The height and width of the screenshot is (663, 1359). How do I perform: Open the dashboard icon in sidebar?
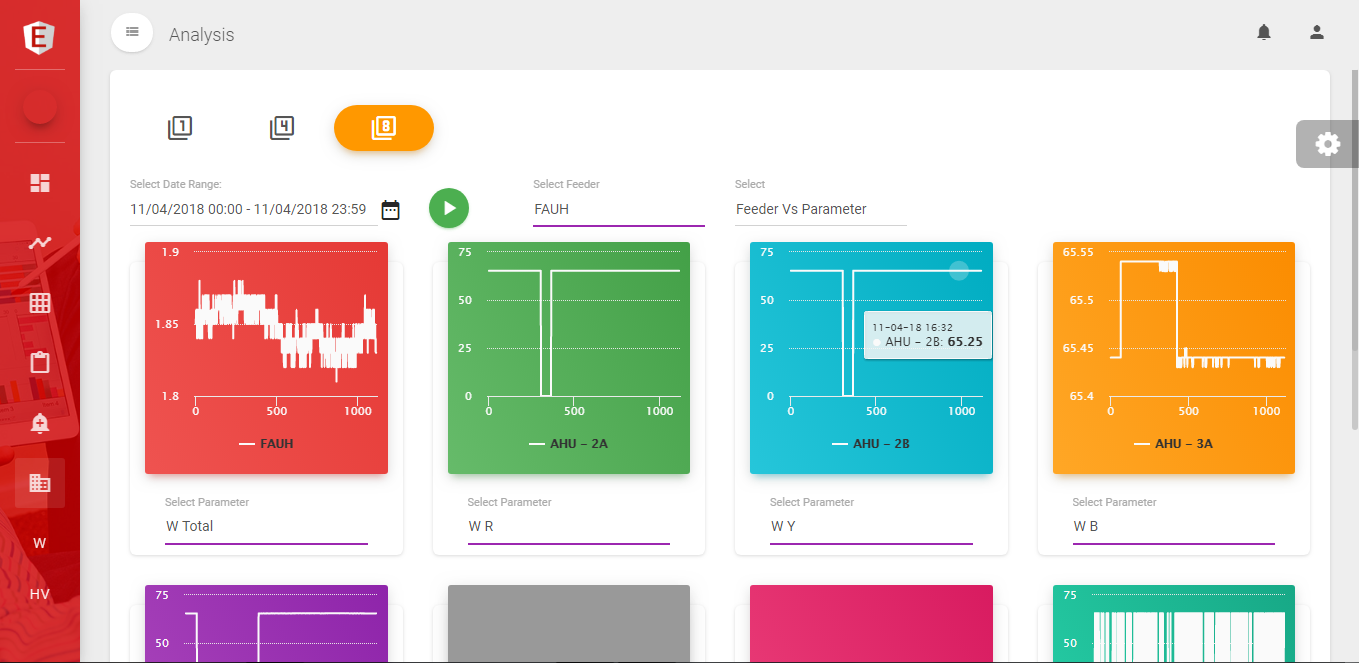[40, 183]
